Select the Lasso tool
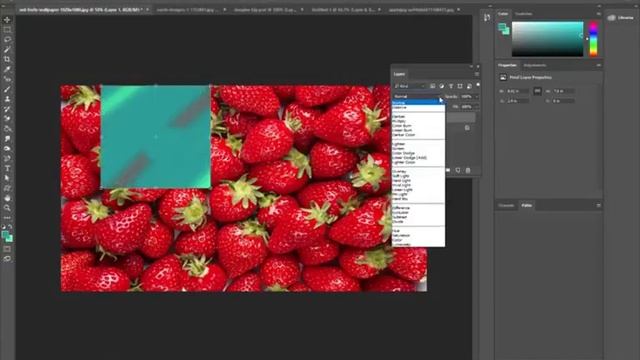The width and height of the screenshot is (640, 360). point(7,40)
